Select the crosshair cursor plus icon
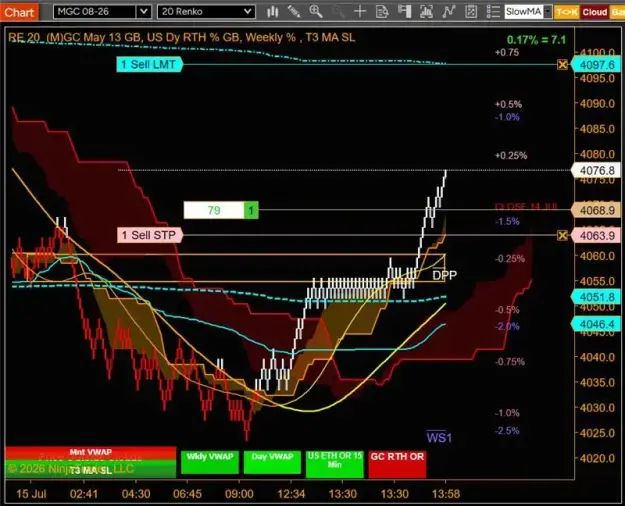Screen dimensions: 625x506 coord(360,12)
